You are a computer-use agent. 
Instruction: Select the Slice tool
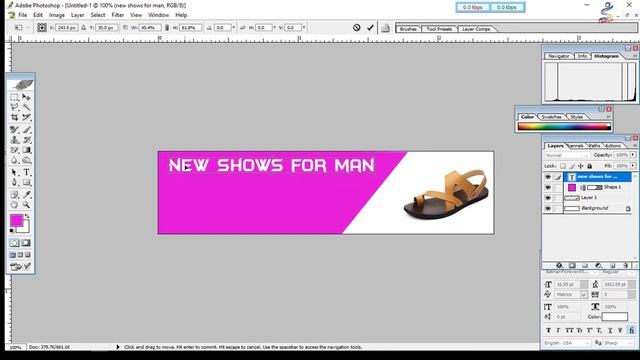[x=27, y=117]
